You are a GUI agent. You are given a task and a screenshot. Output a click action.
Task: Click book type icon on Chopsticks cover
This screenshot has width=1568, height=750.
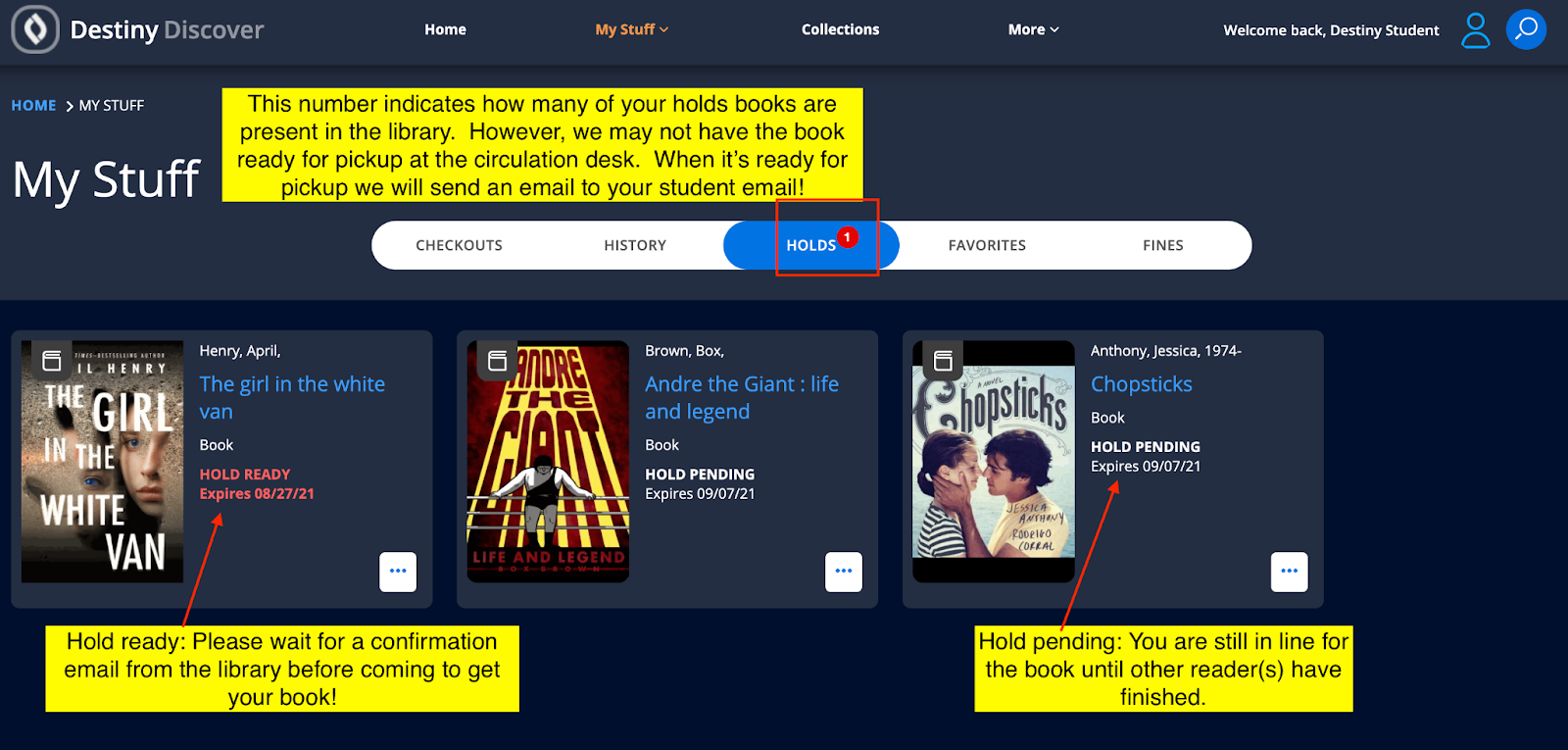[944, 360]
